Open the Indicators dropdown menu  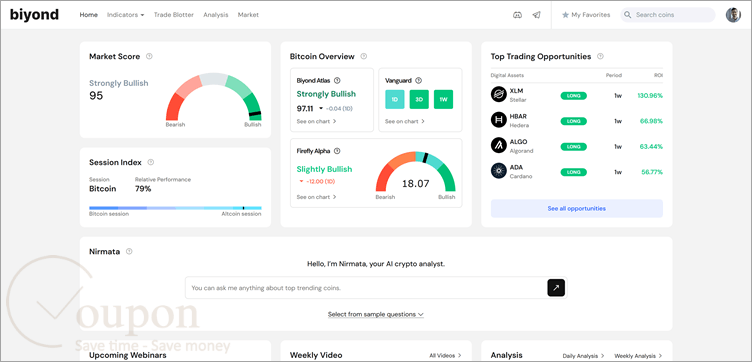point(125,15)
